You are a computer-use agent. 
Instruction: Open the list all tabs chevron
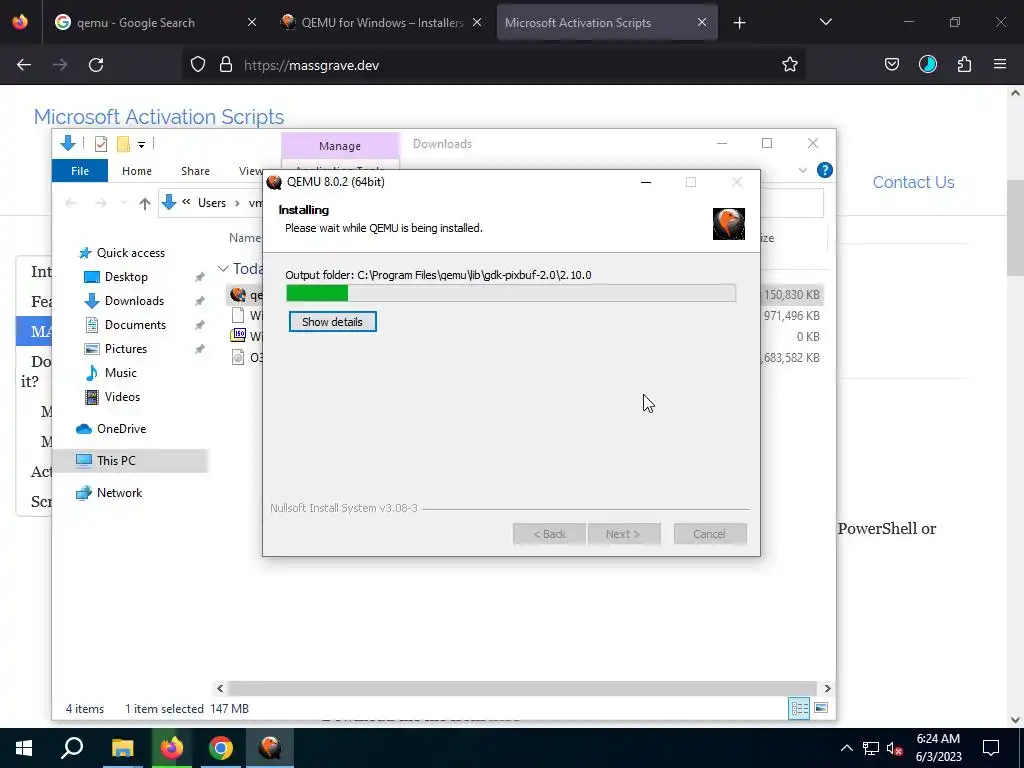pos(825,22)
